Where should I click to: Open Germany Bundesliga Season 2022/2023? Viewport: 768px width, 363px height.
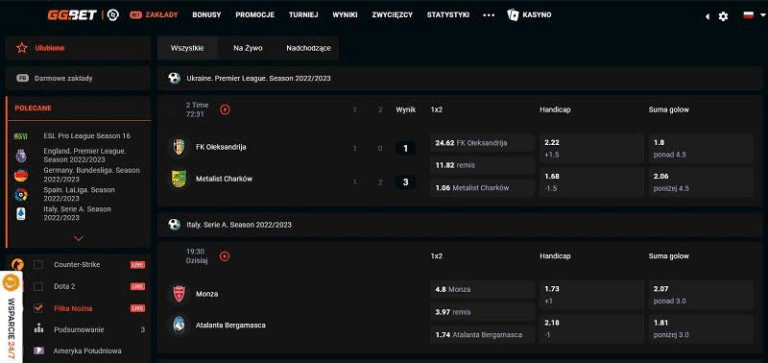click(91, 174)
